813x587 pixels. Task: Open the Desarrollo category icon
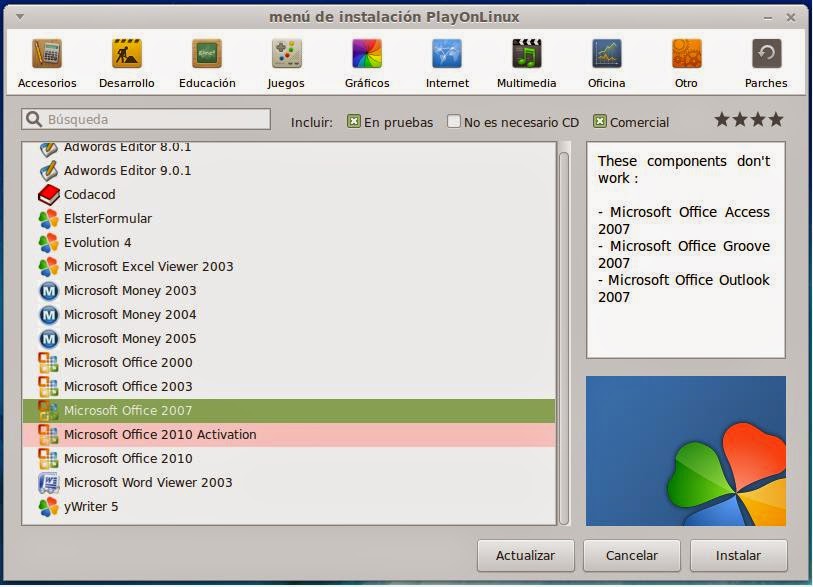pos(127,53)
